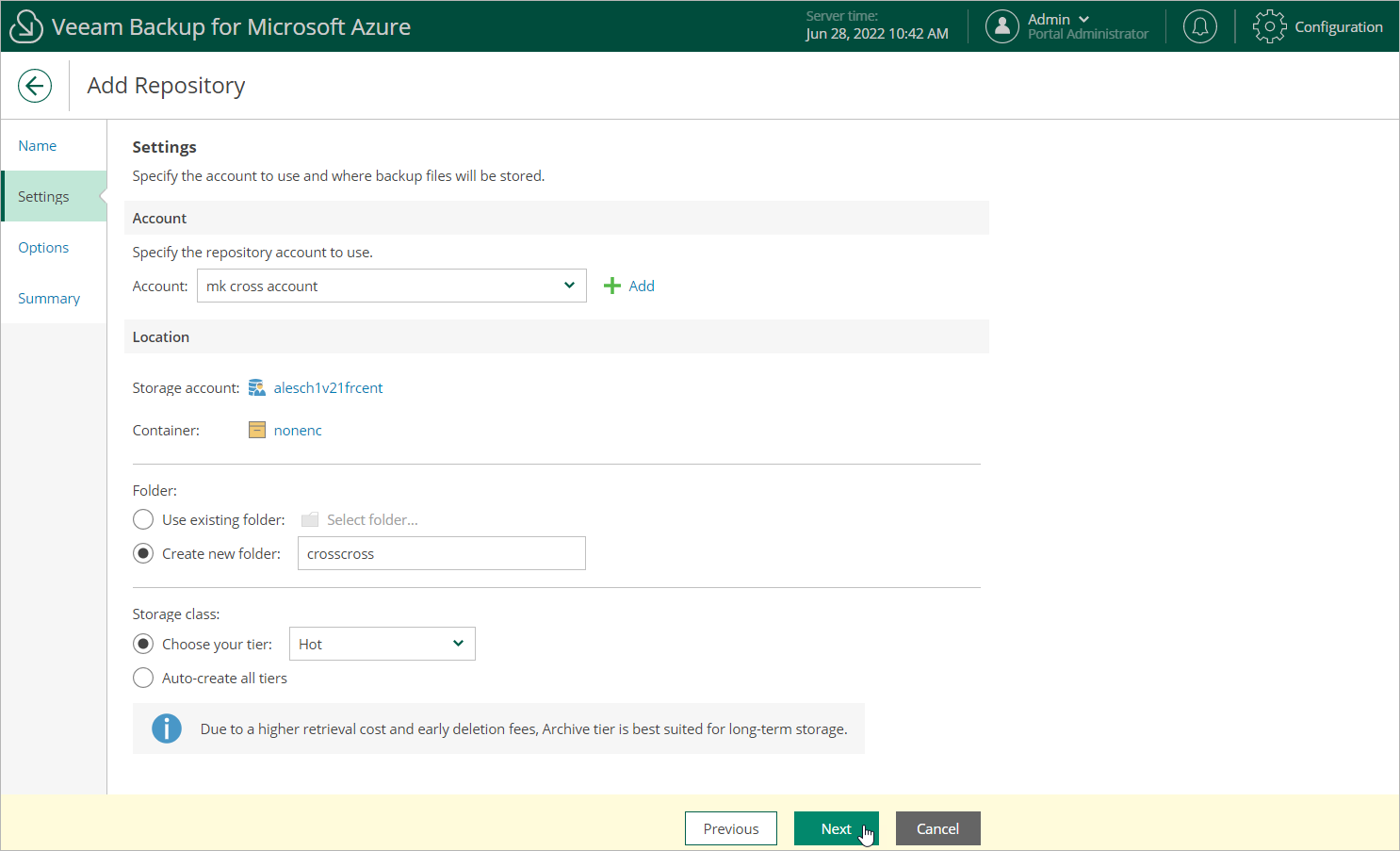Go to the Summary step
Screen dimensions: 1400x851
(x=54, y=298)
